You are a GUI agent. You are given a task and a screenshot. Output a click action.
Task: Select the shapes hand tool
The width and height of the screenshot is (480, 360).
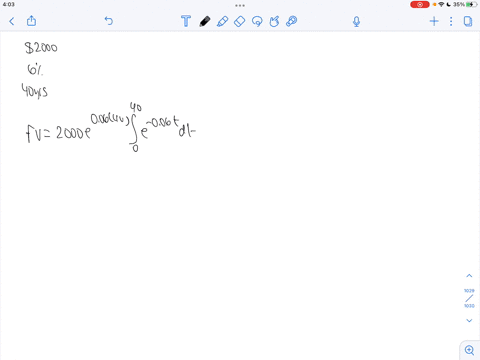[x=274, y=21]
